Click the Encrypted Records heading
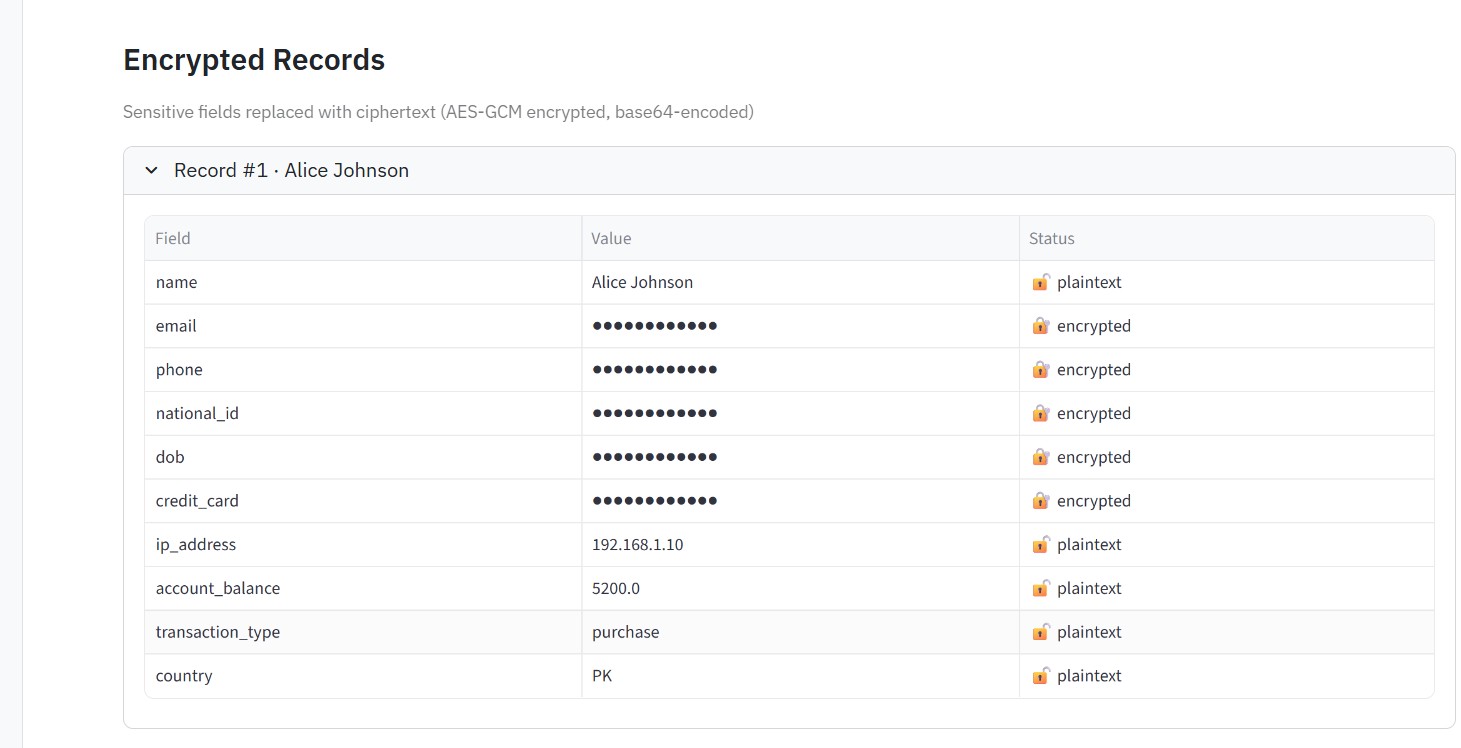 (254, 60)
